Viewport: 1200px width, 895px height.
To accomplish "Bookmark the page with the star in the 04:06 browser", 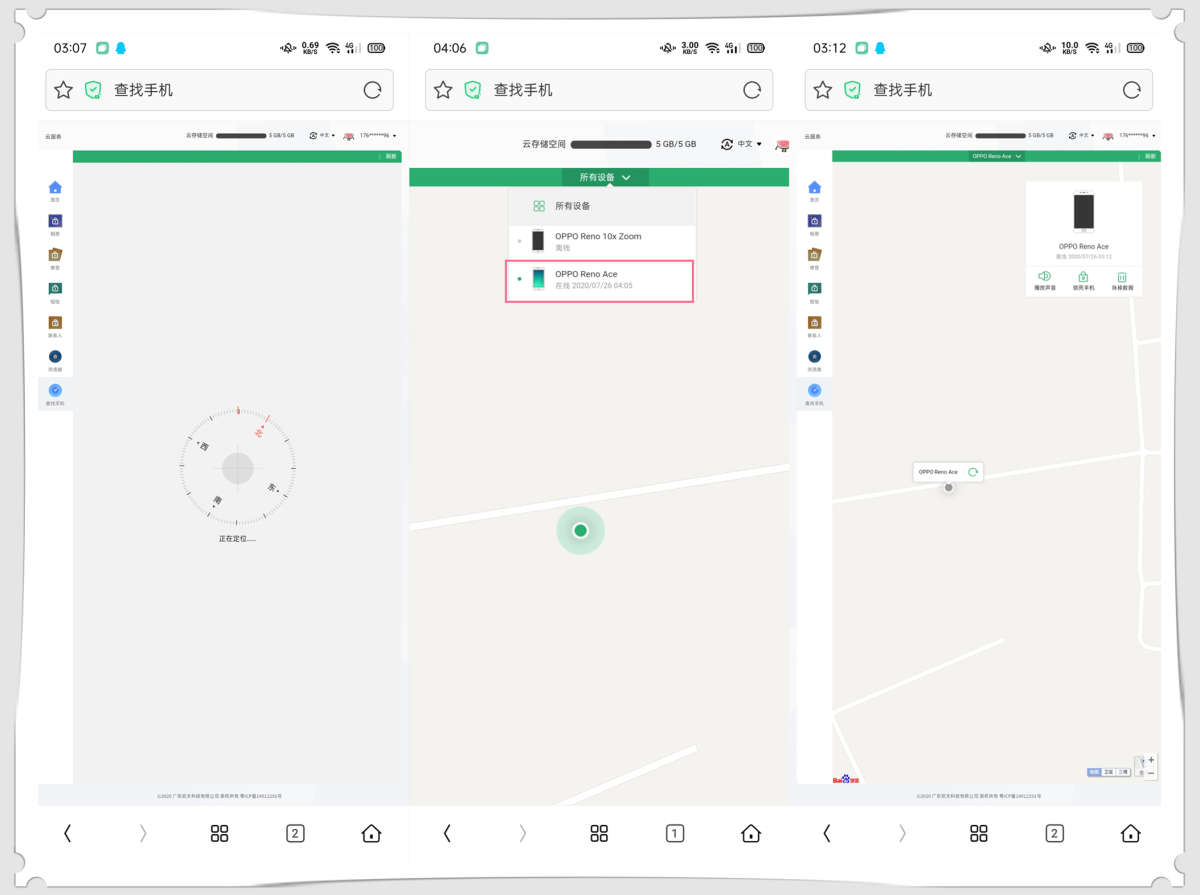I will [x=443, y=90].
